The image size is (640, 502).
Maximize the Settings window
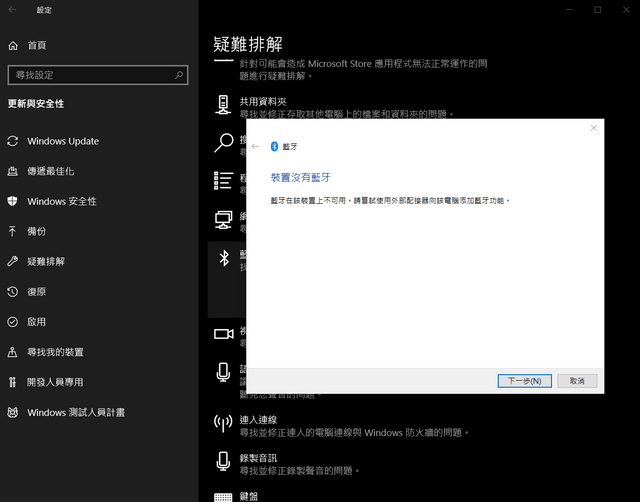point(598,10)
